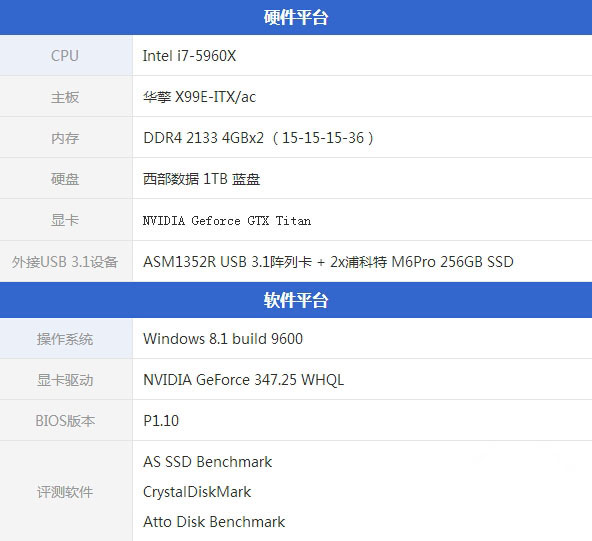Click the 软件平台 header
This screenshot has width=592, height=541.
pyautogui.click(x=296, y=300)
